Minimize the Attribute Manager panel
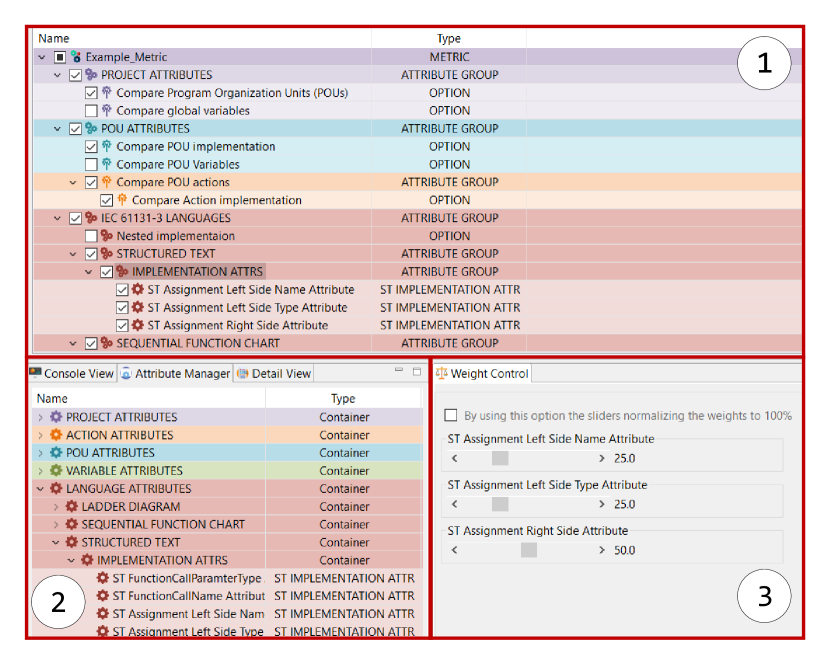This screenshot has height=664, width=830. pos(399,370)
